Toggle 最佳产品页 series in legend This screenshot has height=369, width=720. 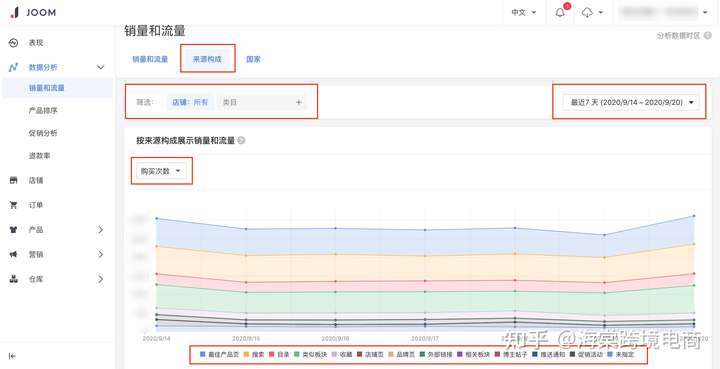point(218,354)
